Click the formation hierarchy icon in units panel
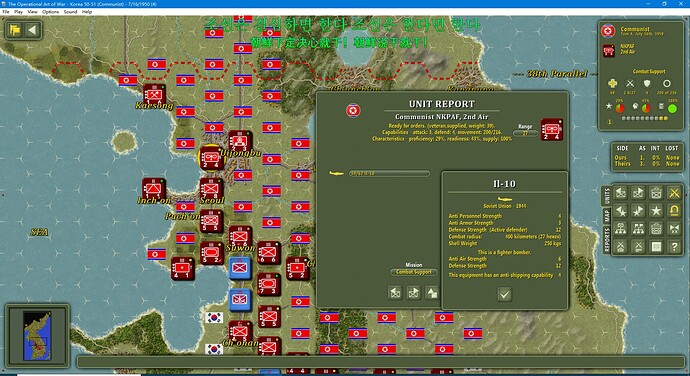The width and height of the screenshot is (690, 376). [620, 229]
